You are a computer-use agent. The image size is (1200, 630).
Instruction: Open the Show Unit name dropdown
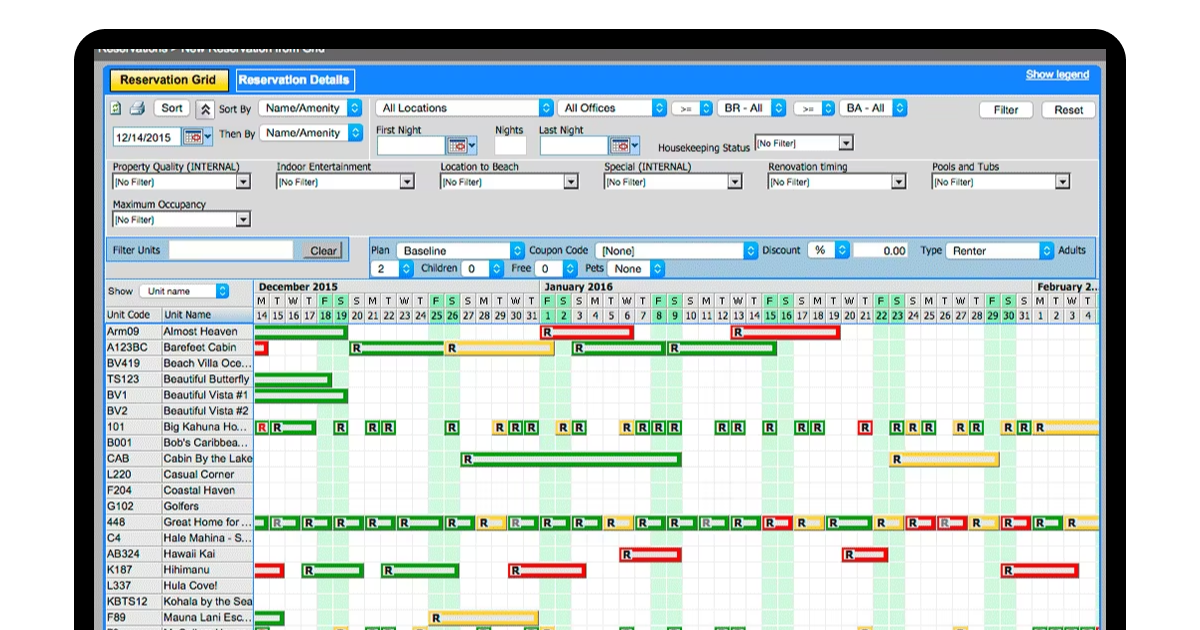click(x=183, y=291)
